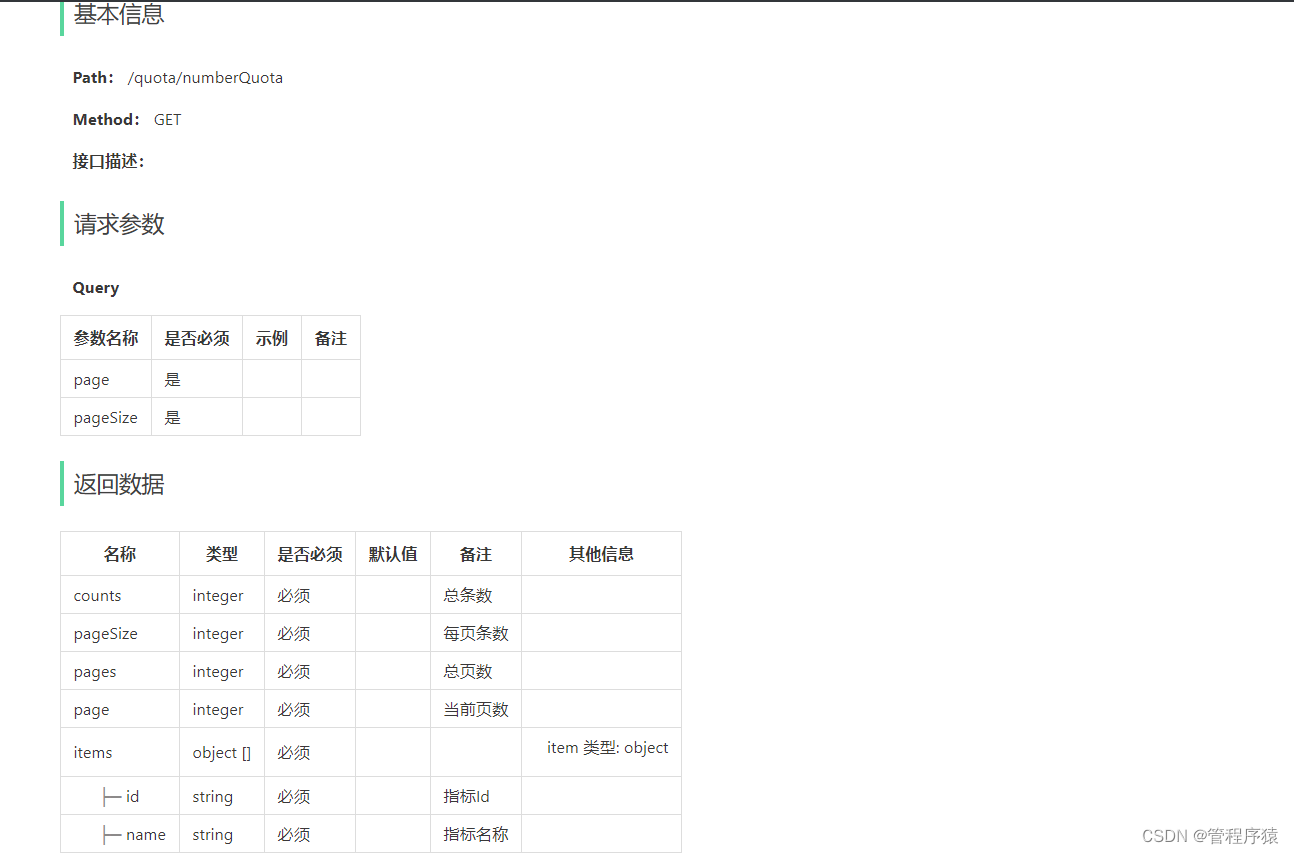The image size is (1294, 854).
Task: Click the 必须 cell in items row
Action: (310, 753)
